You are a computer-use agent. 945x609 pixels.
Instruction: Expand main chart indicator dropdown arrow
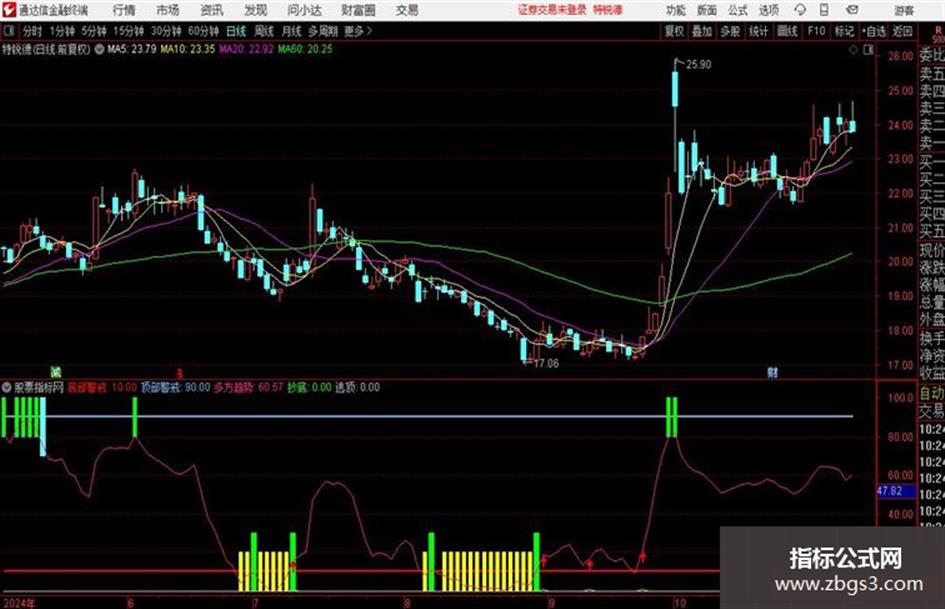point(99,49)
